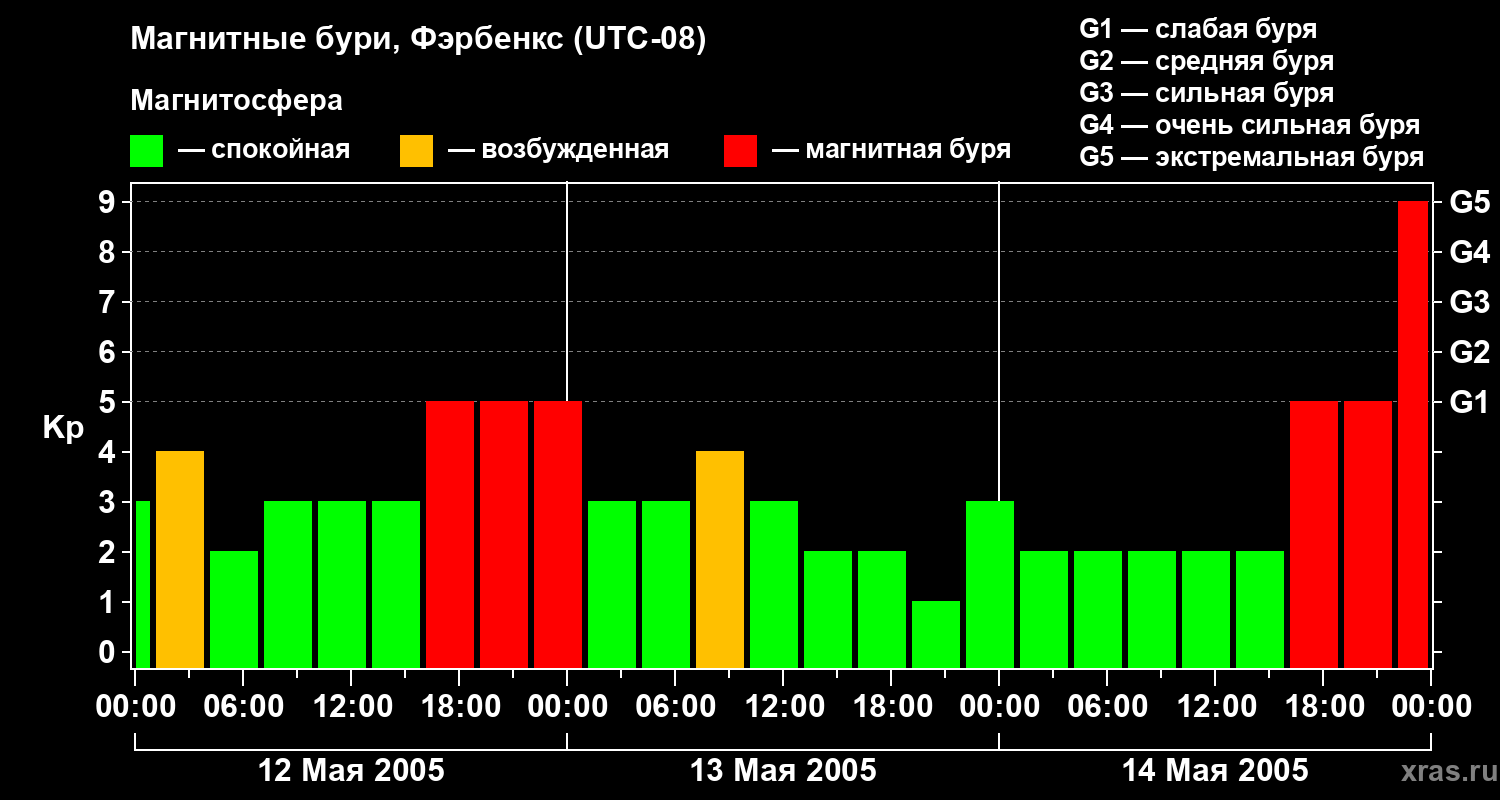Click the 'G4 — очень сильная буря' legend line

(1250, 125)
